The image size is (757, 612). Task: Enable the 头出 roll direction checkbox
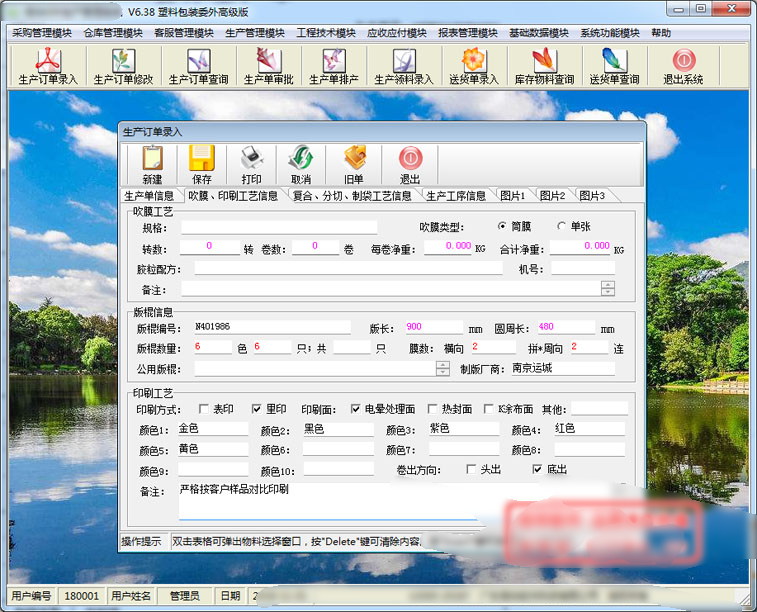tap(471, 469)
